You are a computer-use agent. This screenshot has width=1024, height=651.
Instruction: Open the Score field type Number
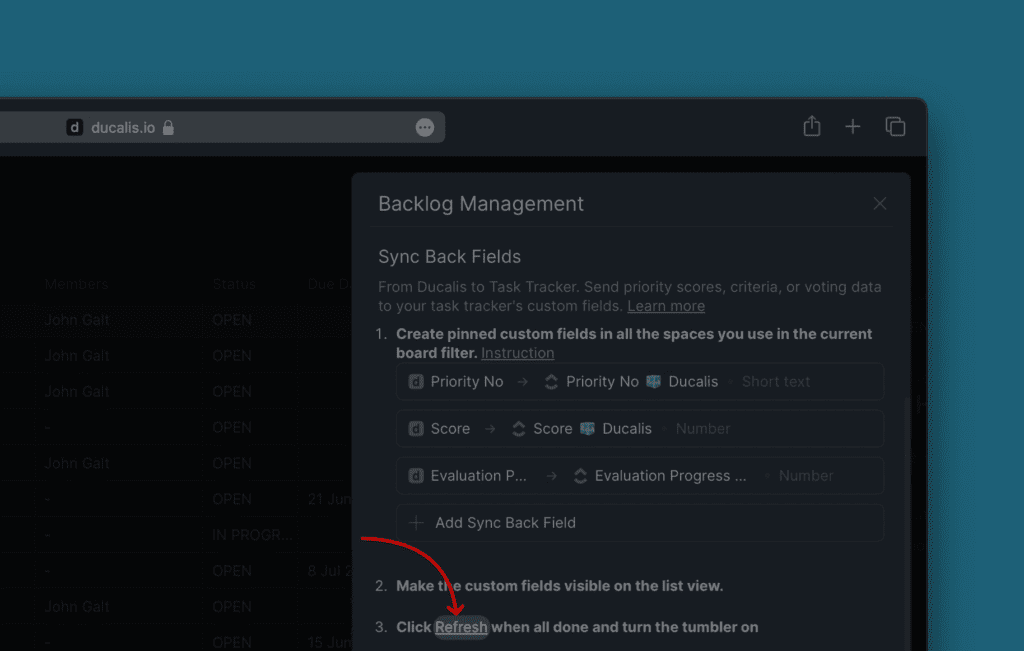[x=703, y=429]
